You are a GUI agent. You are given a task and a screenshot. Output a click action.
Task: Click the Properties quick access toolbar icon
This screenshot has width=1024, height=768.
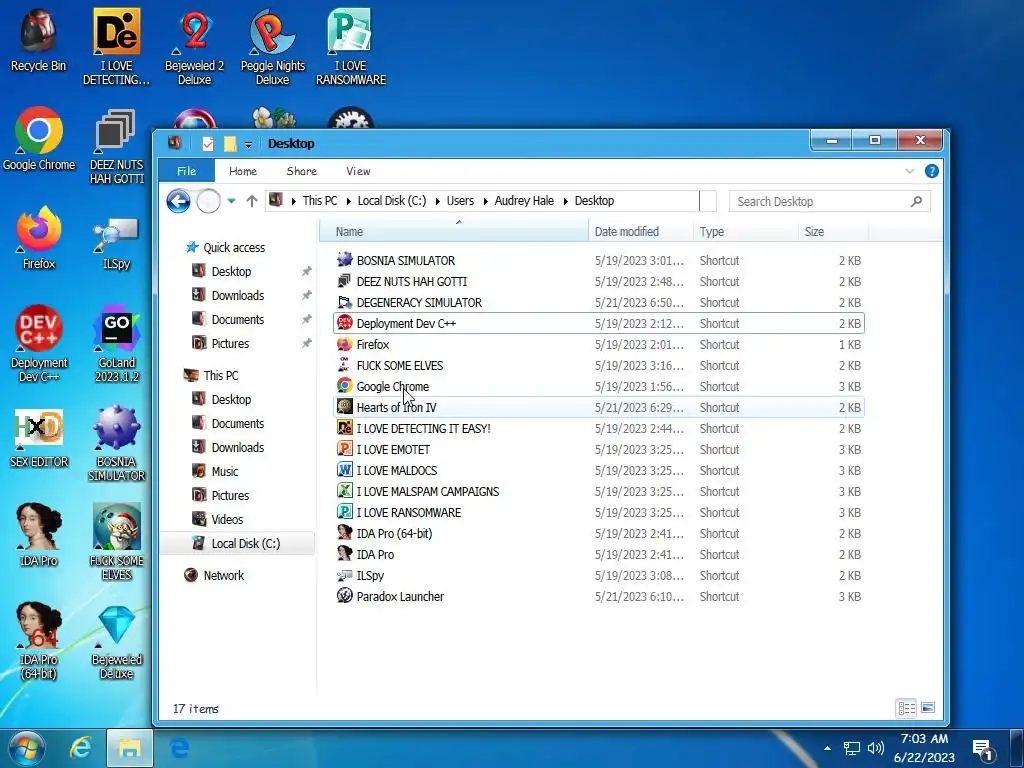(208, 144)
